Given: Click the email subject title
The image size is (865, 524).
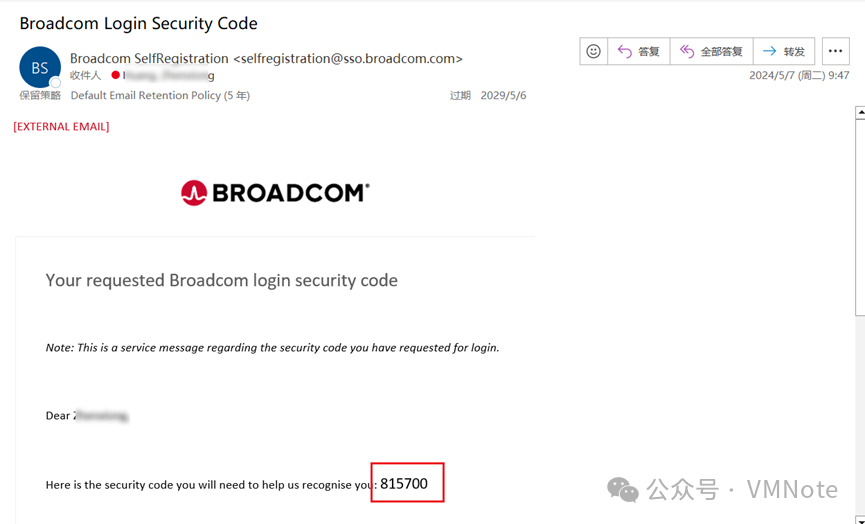Looking at the screenshot, I should 138,23.
